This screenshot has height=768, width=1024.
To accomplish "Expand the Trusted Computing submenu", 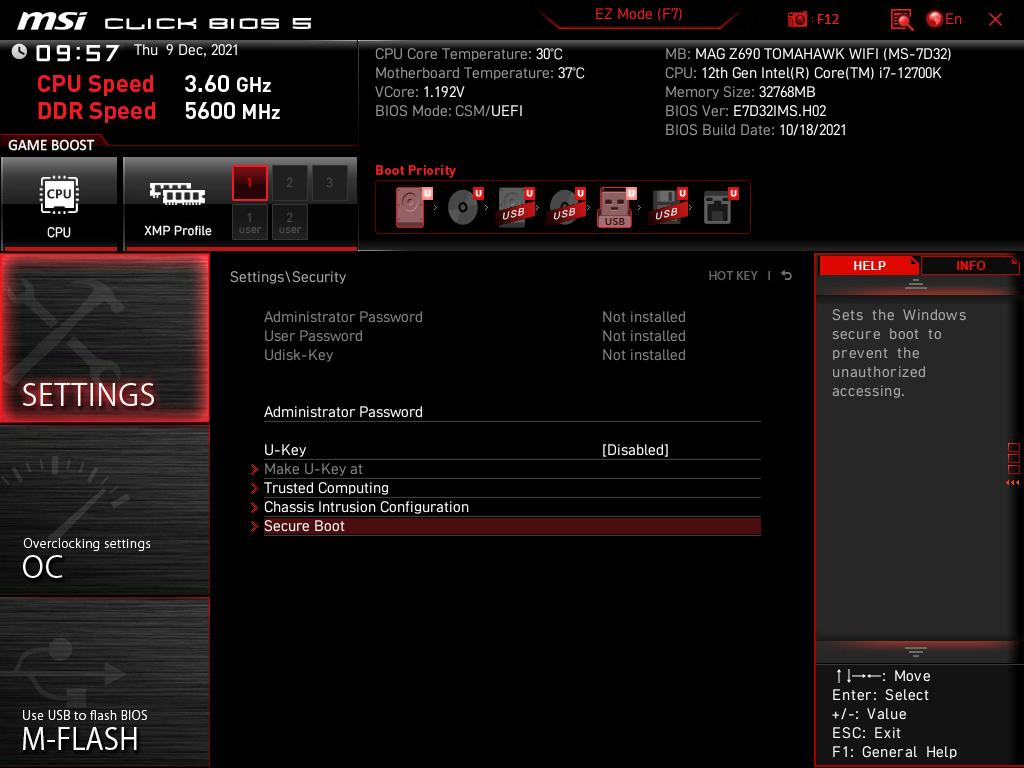I will [x=512, y=488].
